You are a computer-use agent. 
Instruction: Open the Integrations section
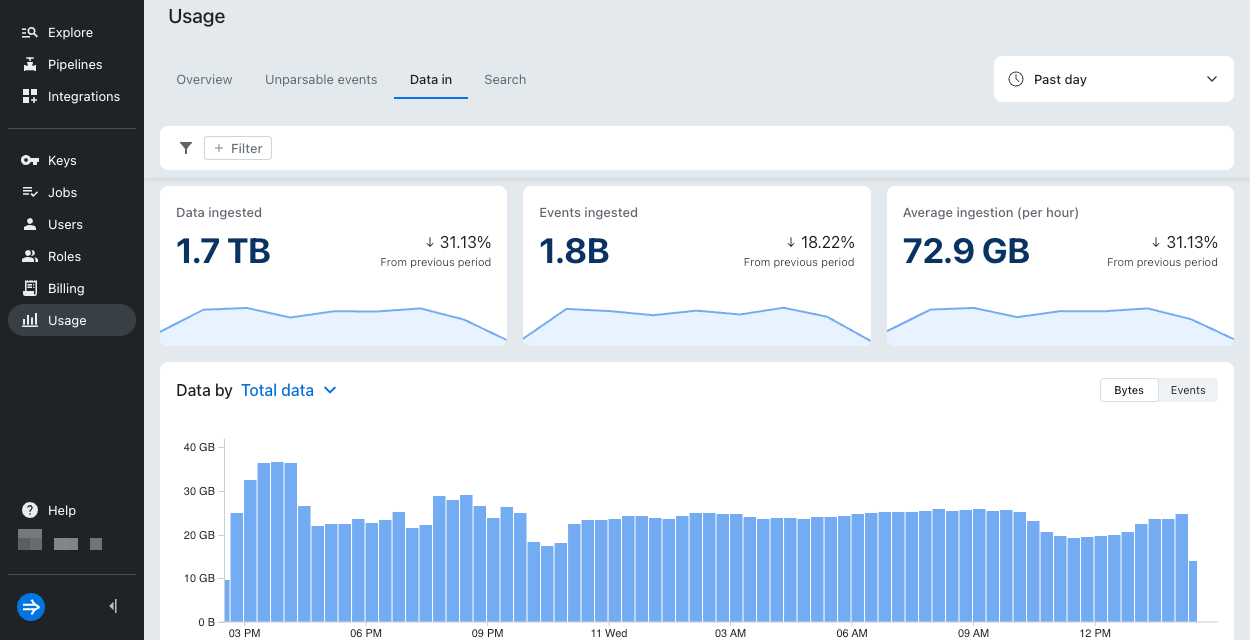(x=30, y=96)
